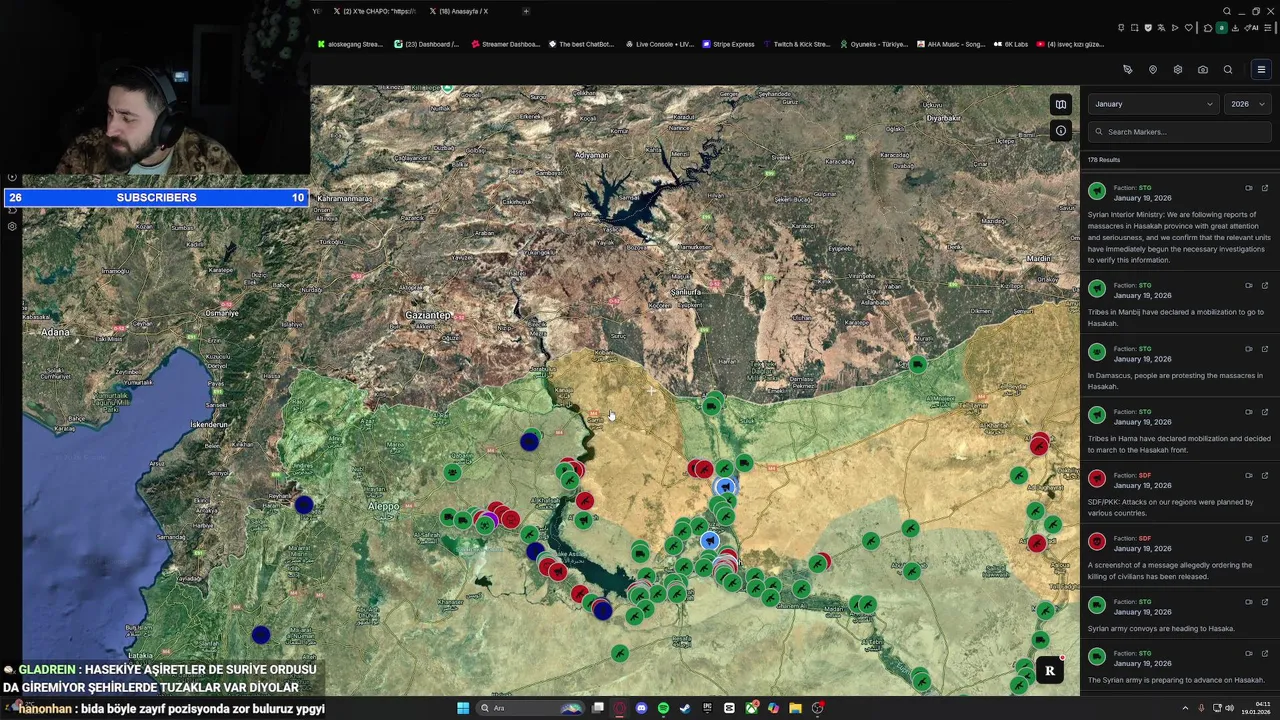
Task: Open the '6K Labs' bookmark
Action: 1011,44
